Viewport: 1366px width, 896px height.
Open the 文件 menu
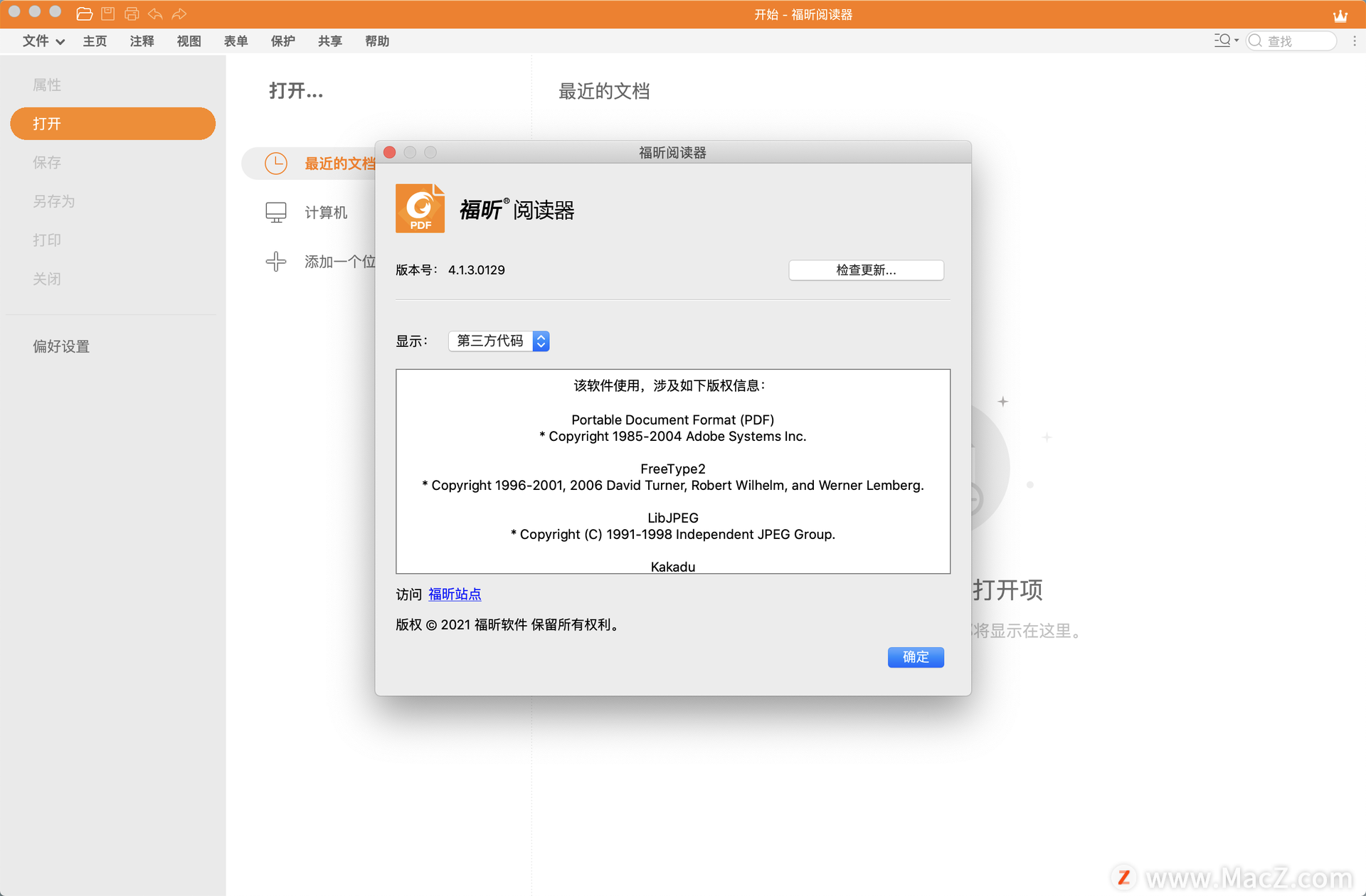(43, 41)
